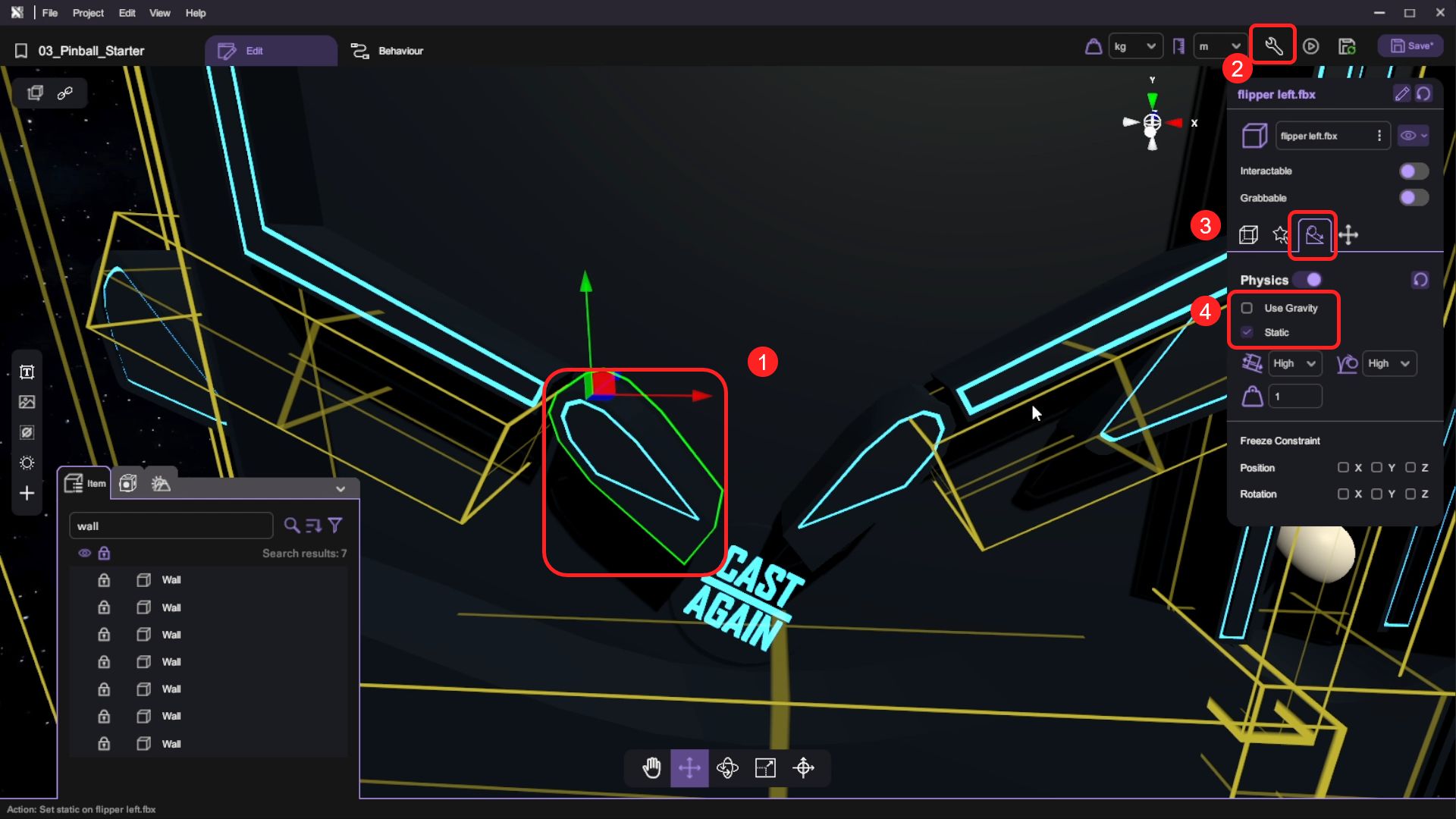1456x819 pixels.
Task: Click the wall search input field
Action: pyautogui.click(x=171, y=526)
